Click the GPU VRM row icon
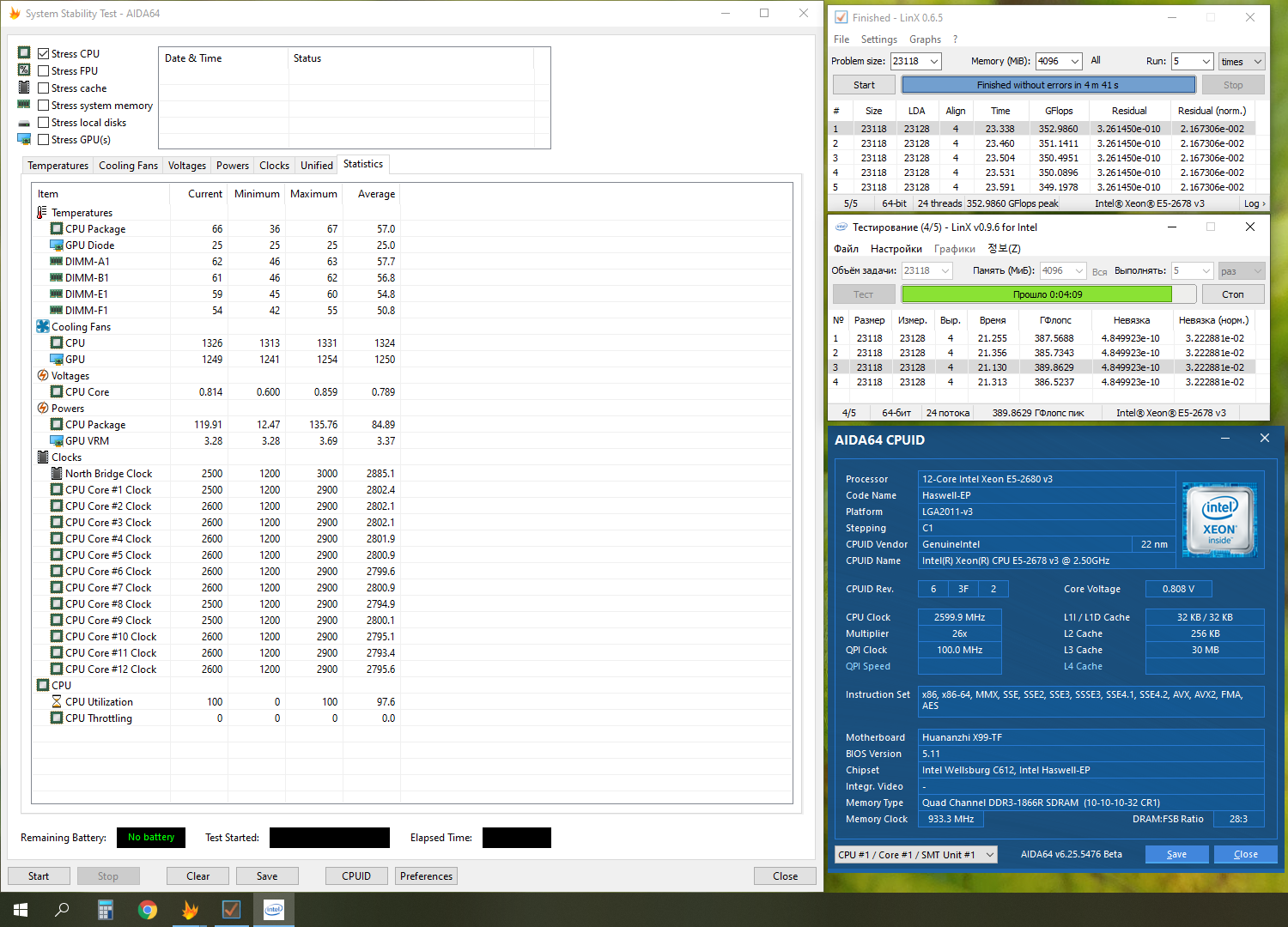The height and width of the screenshot is (927, 1288). (57, 440)
